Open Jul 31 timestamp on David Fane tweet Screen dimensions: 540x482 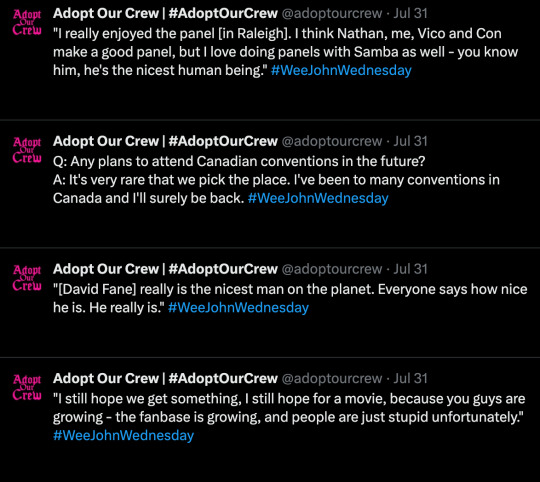click(x=410, y=269)
